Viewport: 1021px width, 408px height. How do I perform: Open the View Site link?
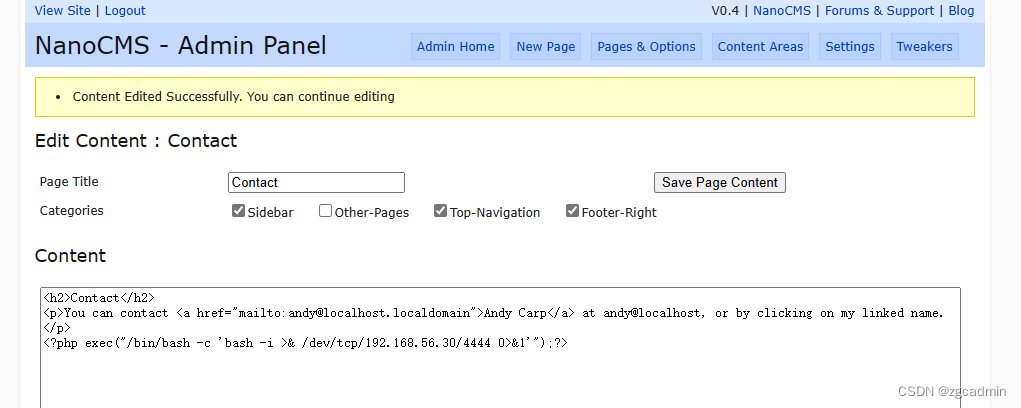(63, 10)
